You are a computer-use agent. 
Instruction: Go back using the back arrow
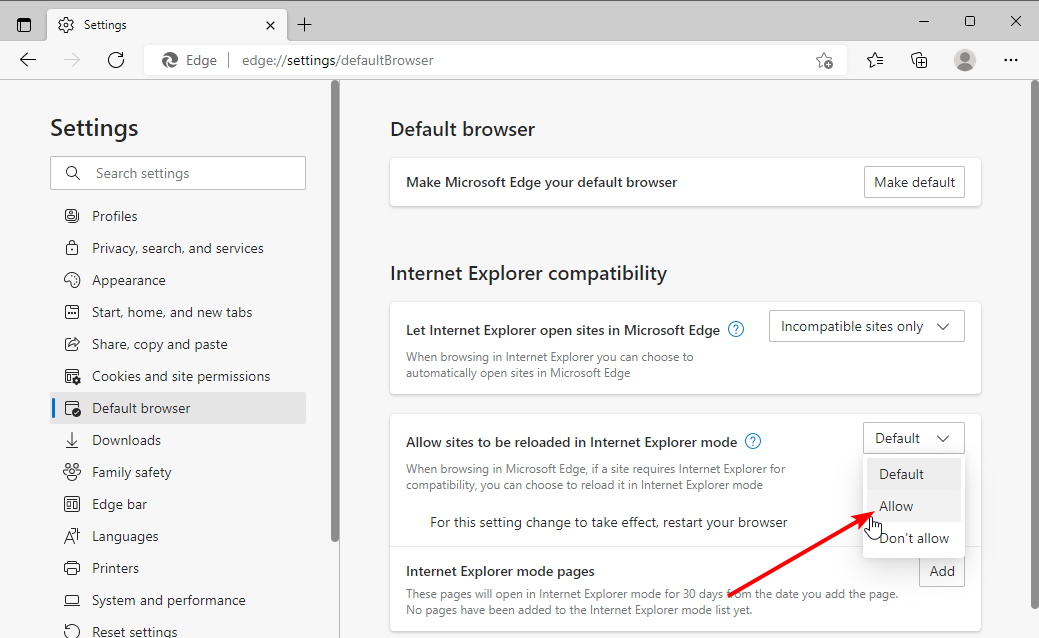tap(28, 60)
